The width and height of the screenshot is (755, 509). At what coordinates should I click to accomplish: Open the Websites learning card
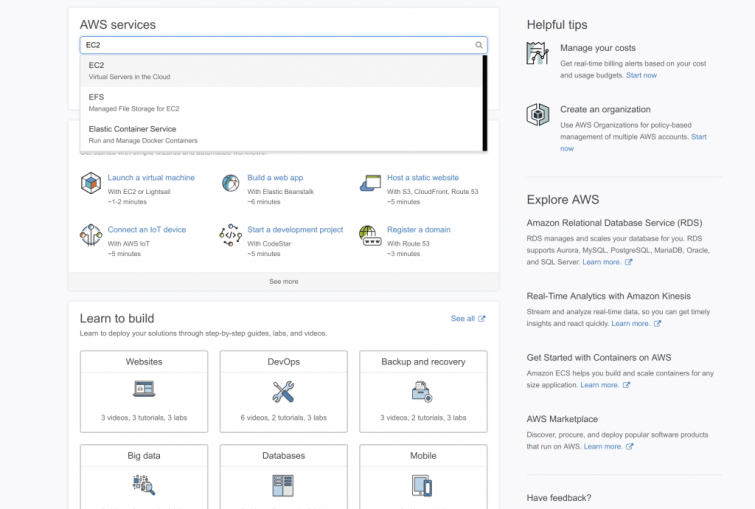(144, 391)
